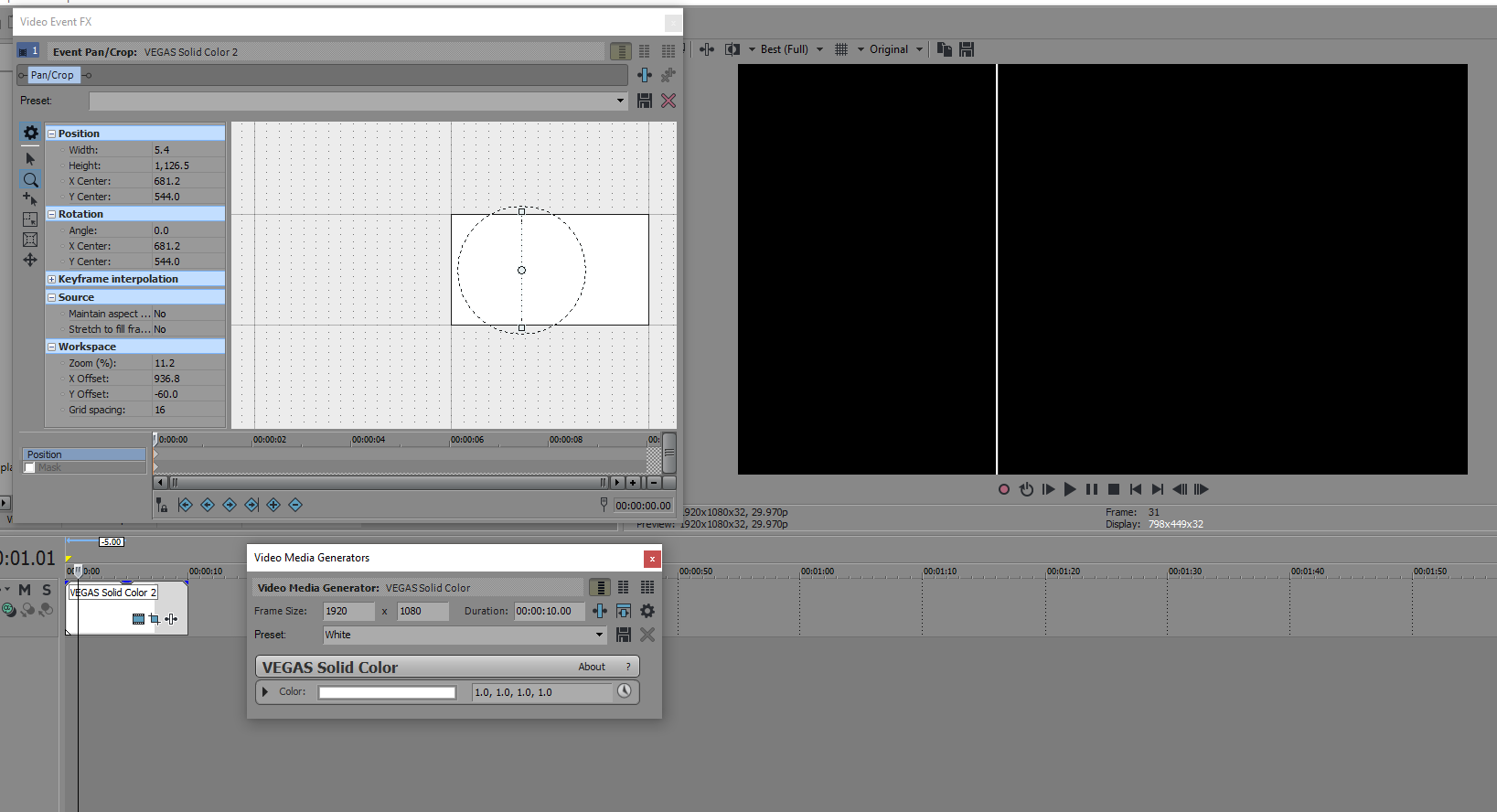Select the zoom magnifier tool in Pan/Crop
Image resolution: width=1497 pixels, height=812 pixels.
pos(30,180)
